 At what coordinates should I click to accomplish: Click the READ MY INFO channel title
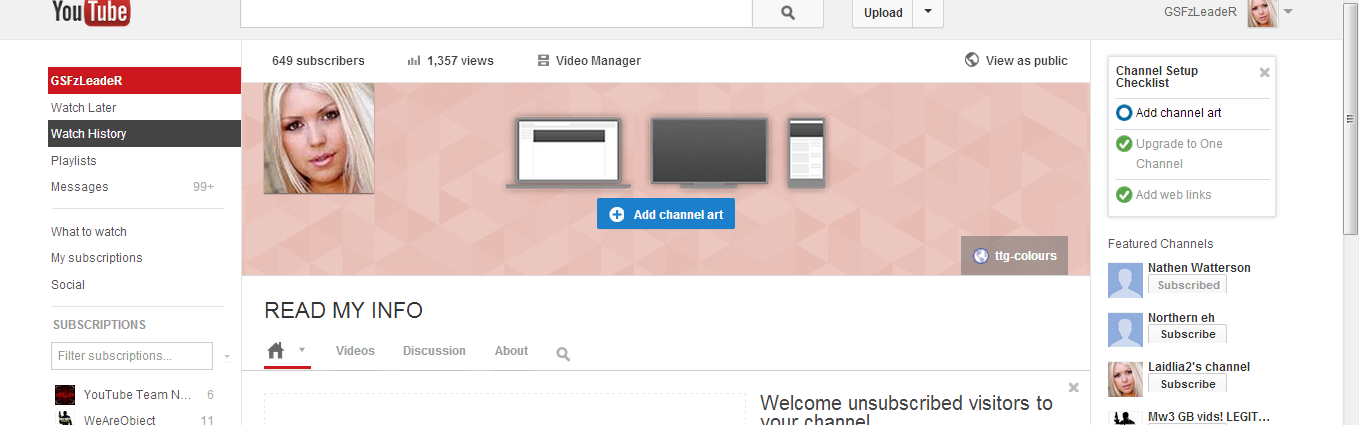pos(344,311)
